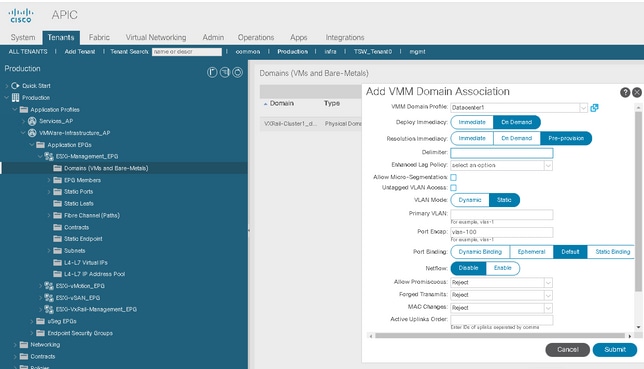Screen dimensions: 644x369
Task: Open the System tab
Action: pyautogui.click(x=23, y=37)
